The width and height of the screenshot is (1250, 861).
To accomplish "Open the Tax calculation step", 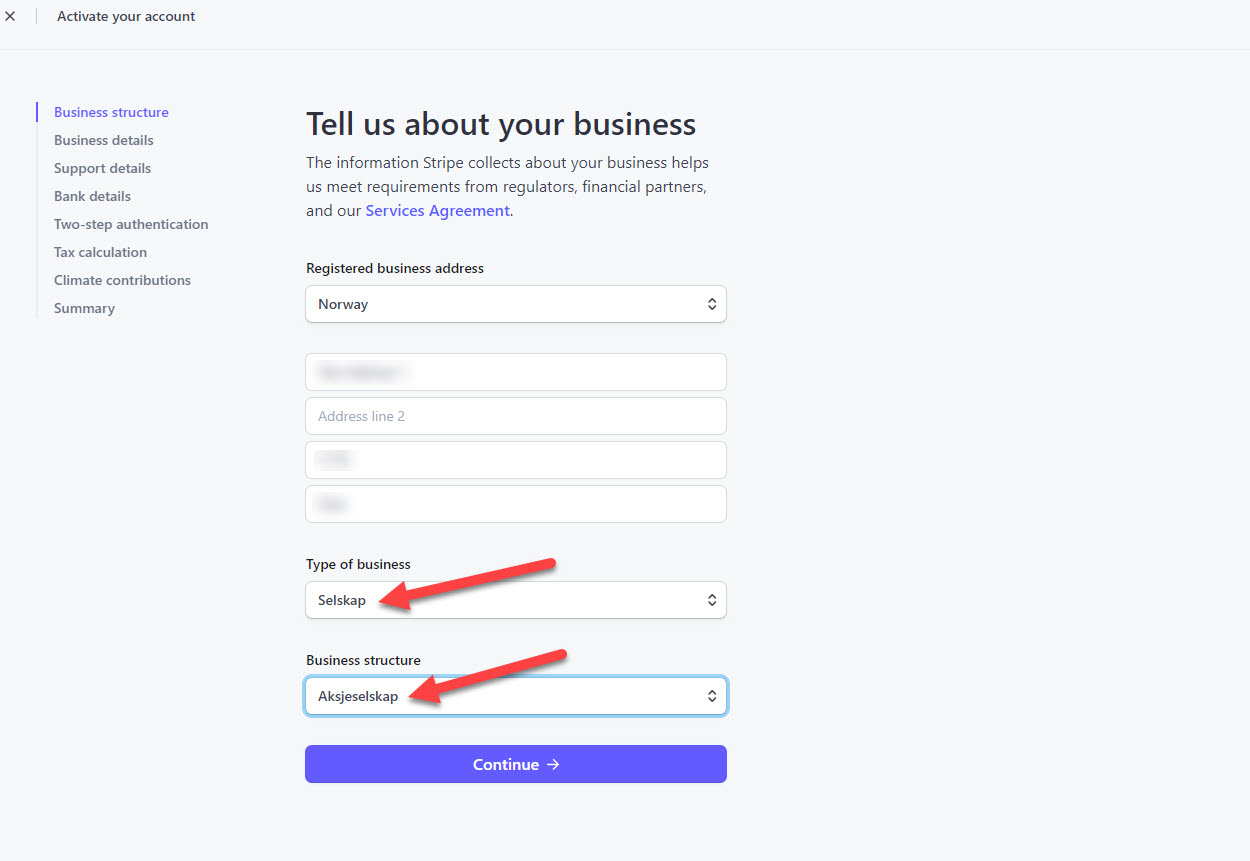I will (x=100, y=252).
